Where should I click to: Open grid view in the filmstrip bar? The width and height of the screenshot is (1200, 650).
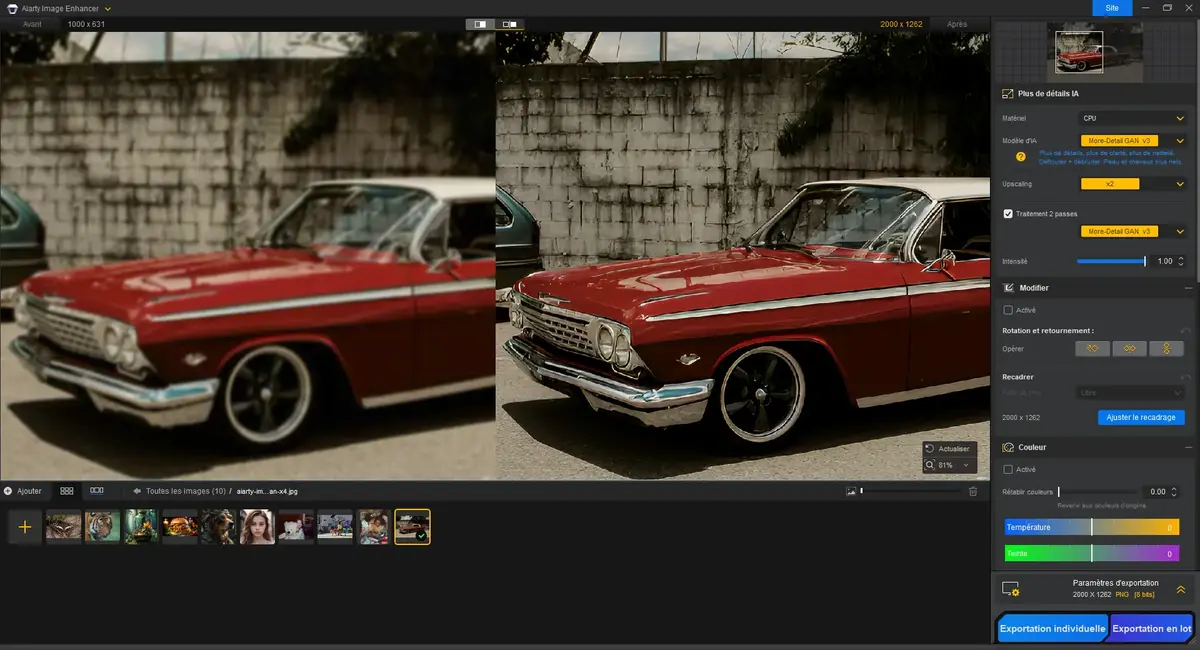[x=66, y=490]
